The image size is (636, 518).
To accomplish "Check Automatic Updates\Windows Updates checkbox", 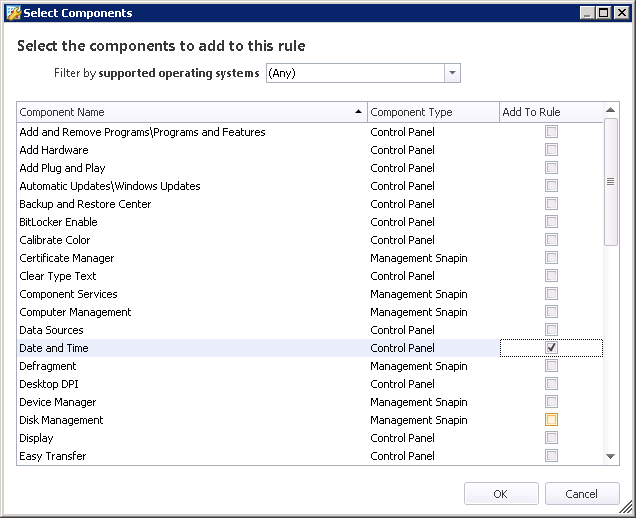I will point(551,186).
